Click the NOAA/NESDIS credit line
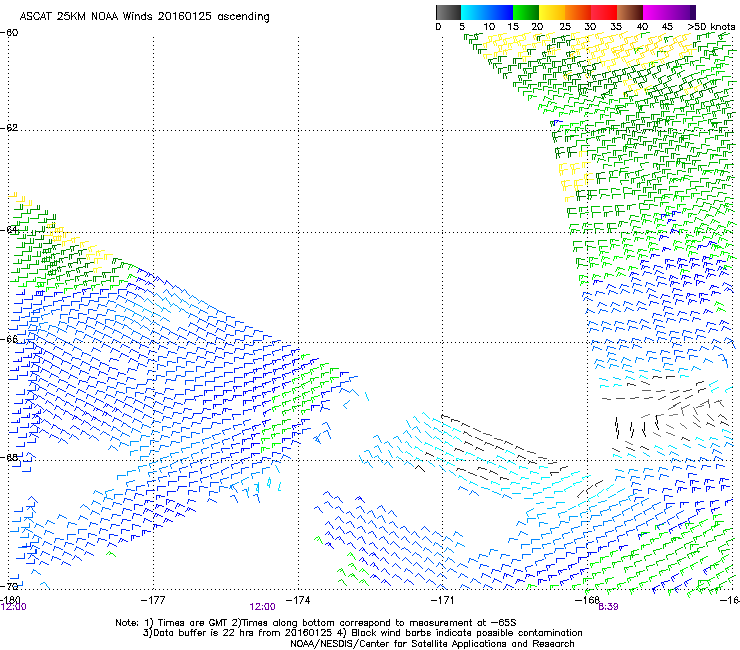 point(432,644)
